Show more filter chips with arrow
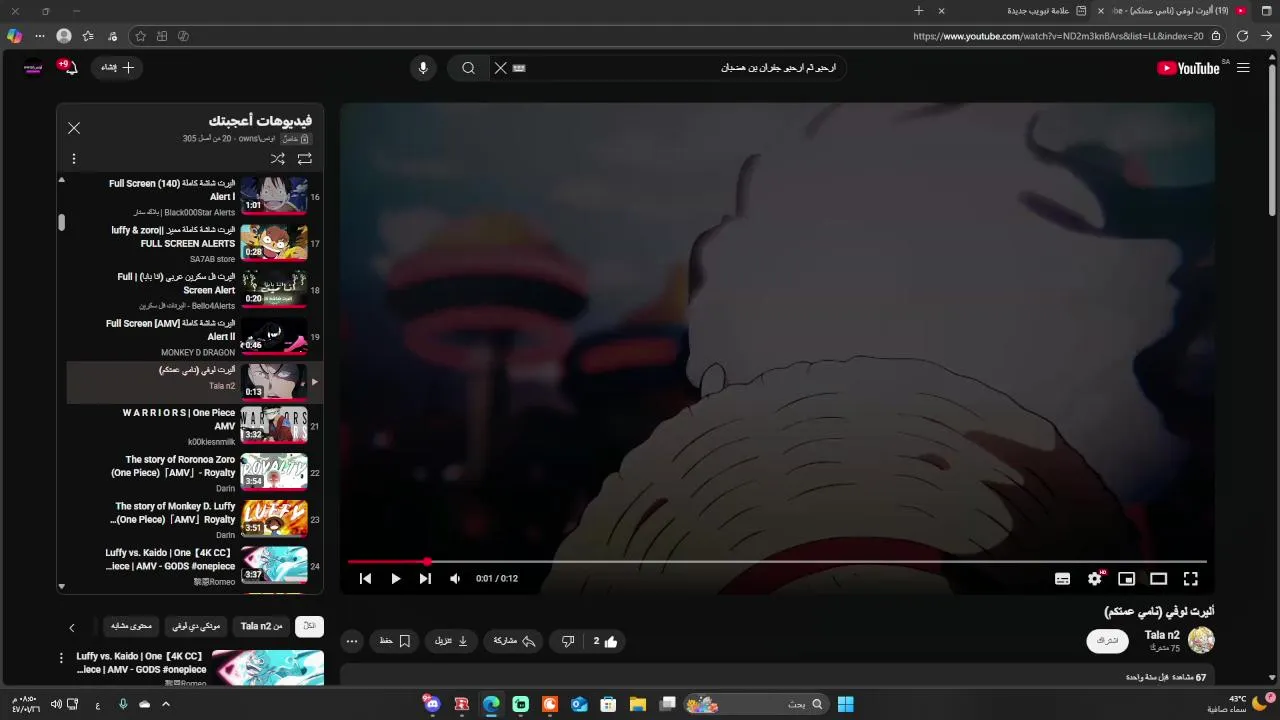 pos(71,627)
